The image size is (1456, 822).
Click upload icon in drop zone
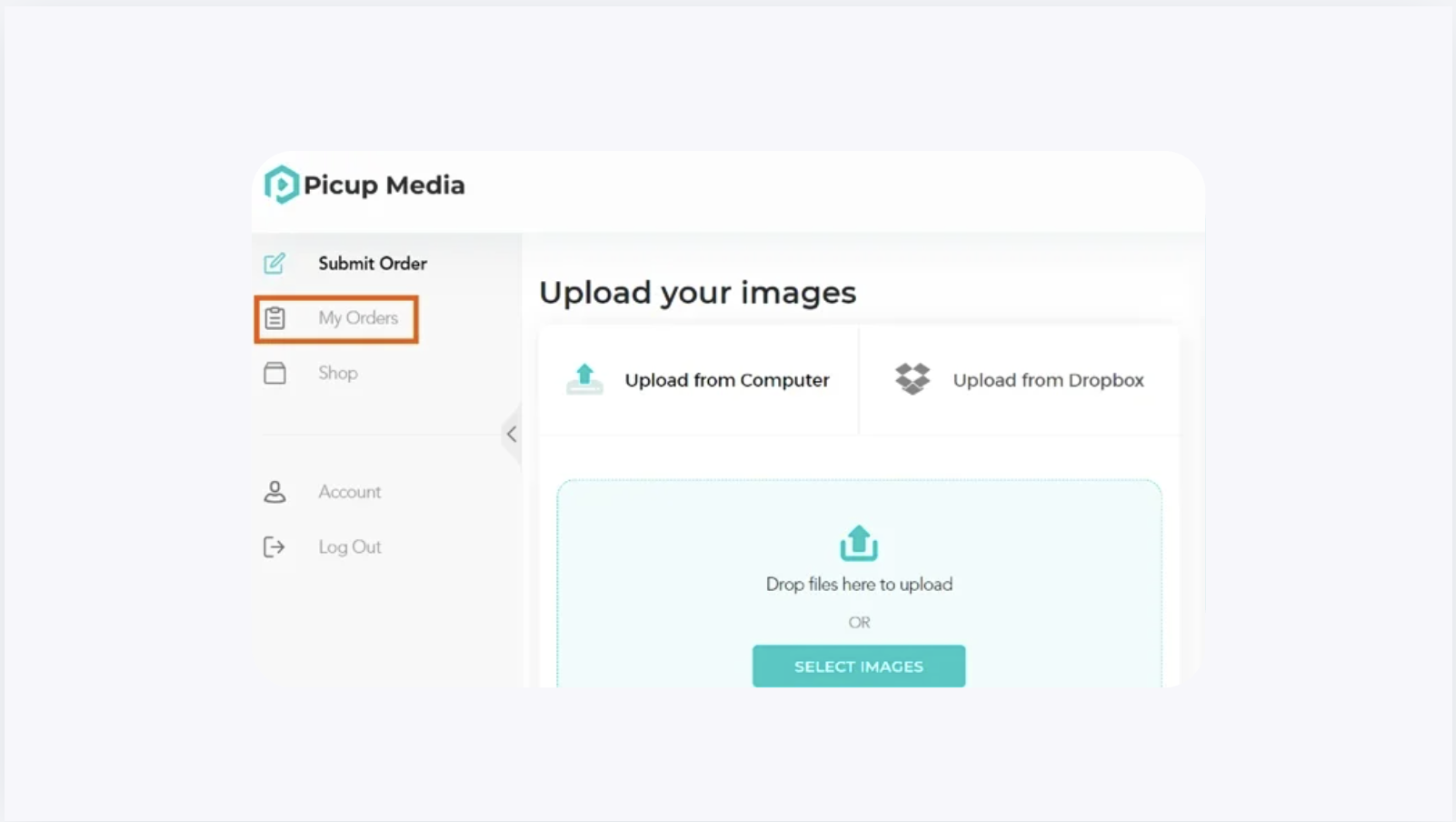click(859, 543)
